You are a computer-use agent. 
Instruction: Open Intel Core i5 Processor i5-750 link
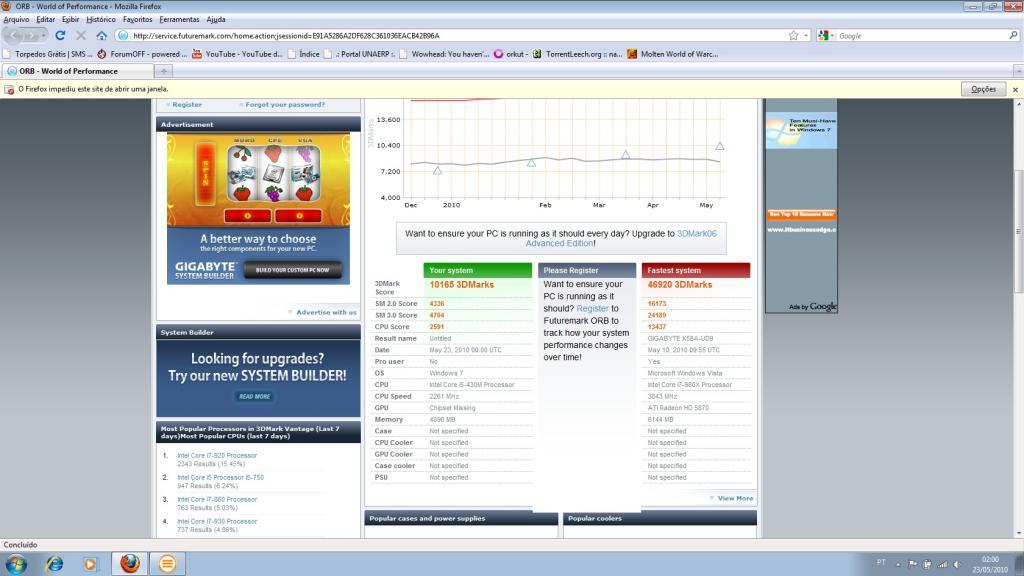(220, 477)
